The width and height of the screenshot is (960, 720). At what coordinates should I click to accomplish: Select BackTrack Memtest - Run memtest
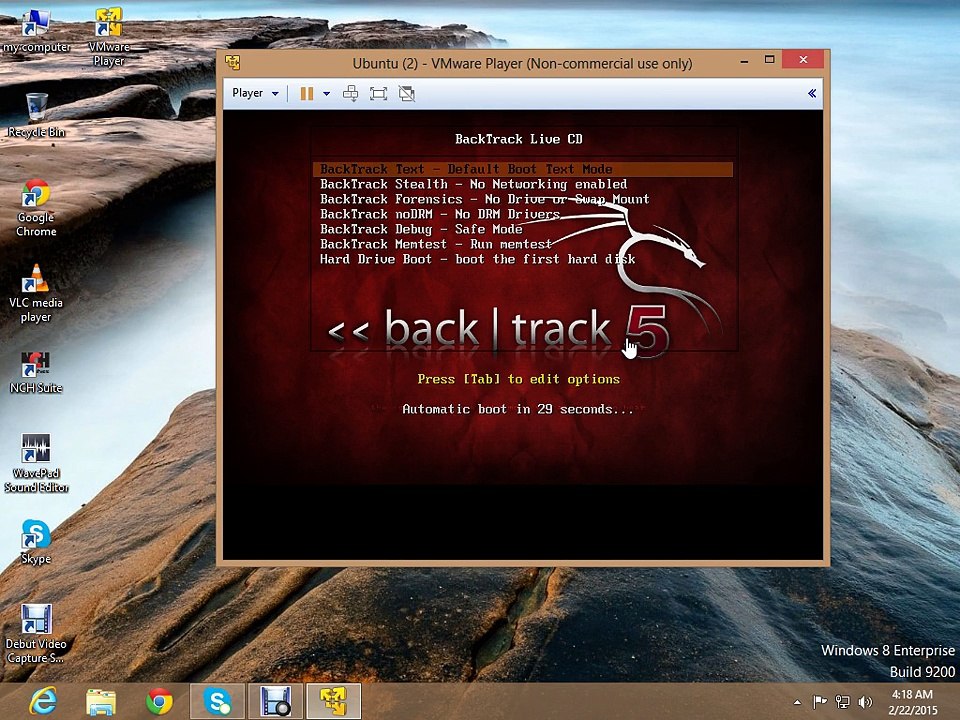(x=436, y=244)
